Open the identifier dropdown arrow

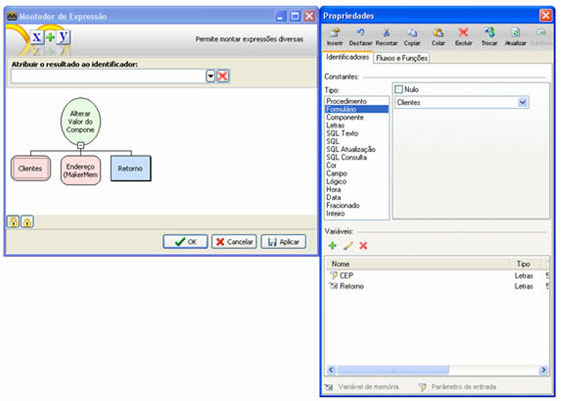pos(210,76)
